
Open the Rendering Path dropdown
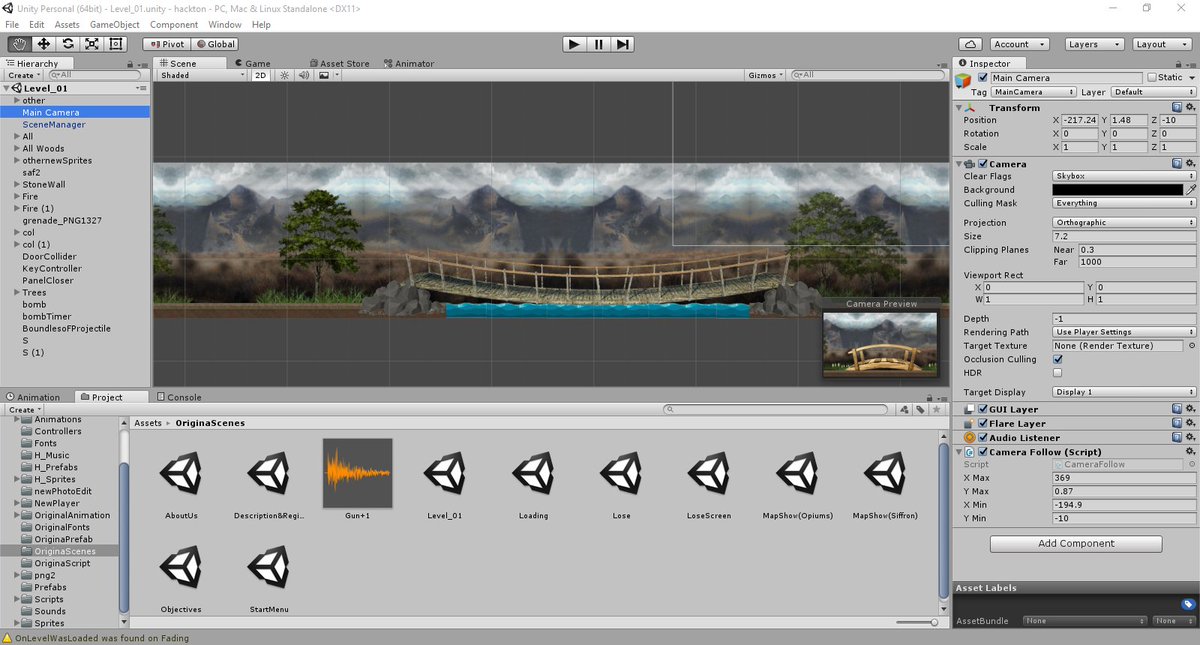pyautogui.click(x=1124, y=331)
